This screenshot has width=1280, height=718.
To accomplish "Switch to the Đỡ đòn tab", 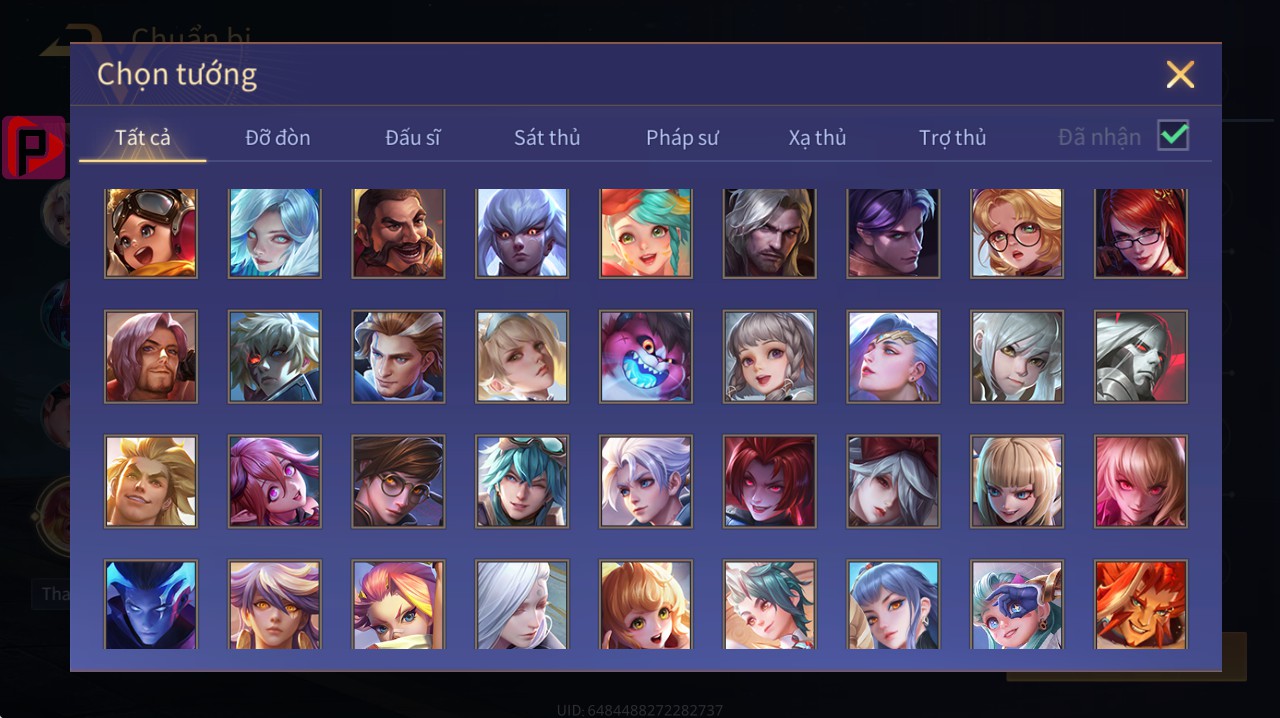I will tap(278, 138).
